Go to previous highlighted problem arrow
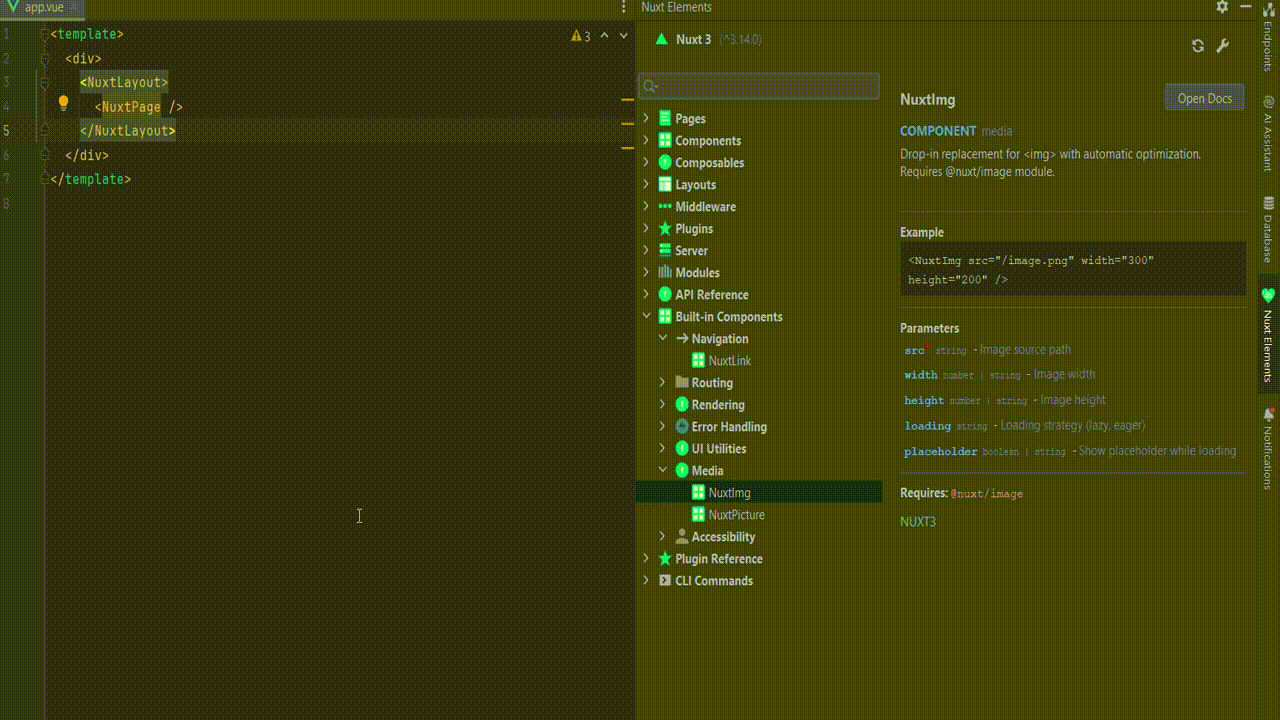 click(x=604, y=36)
